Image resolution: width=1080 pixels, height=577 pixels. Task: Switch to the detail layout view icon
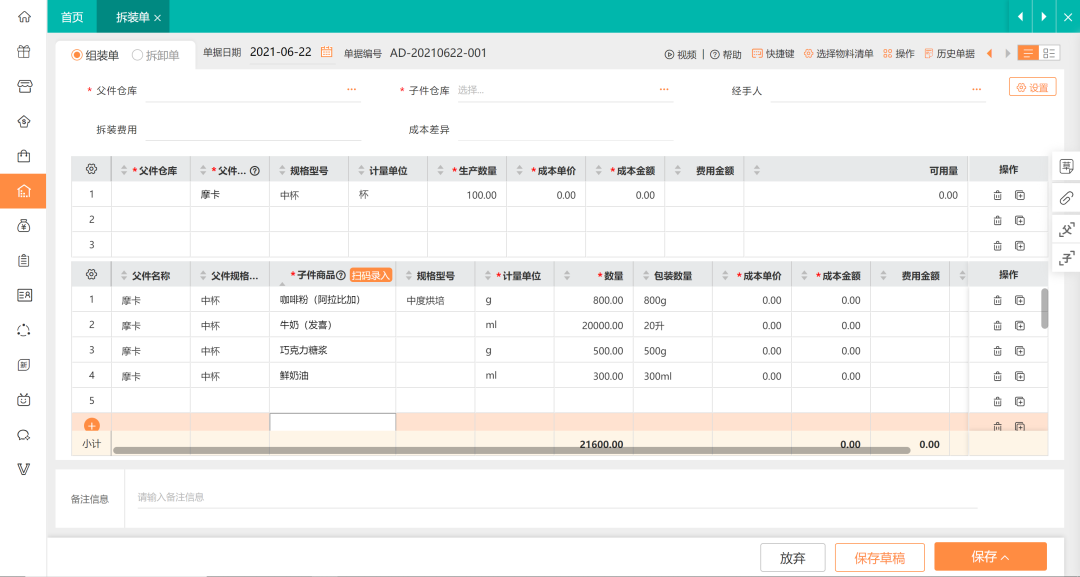(1049, 53)
